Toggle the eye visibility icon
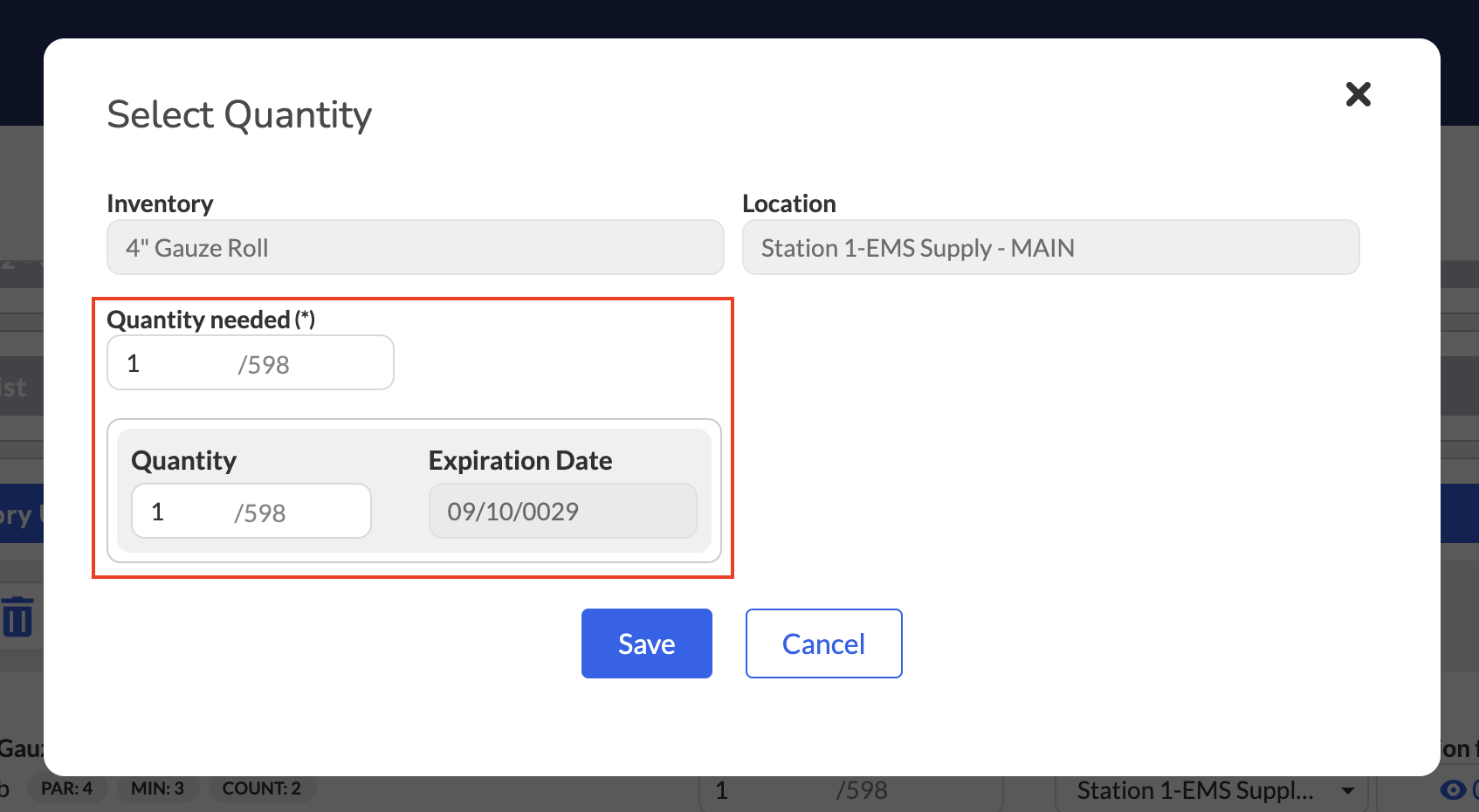 [1453, 789]
